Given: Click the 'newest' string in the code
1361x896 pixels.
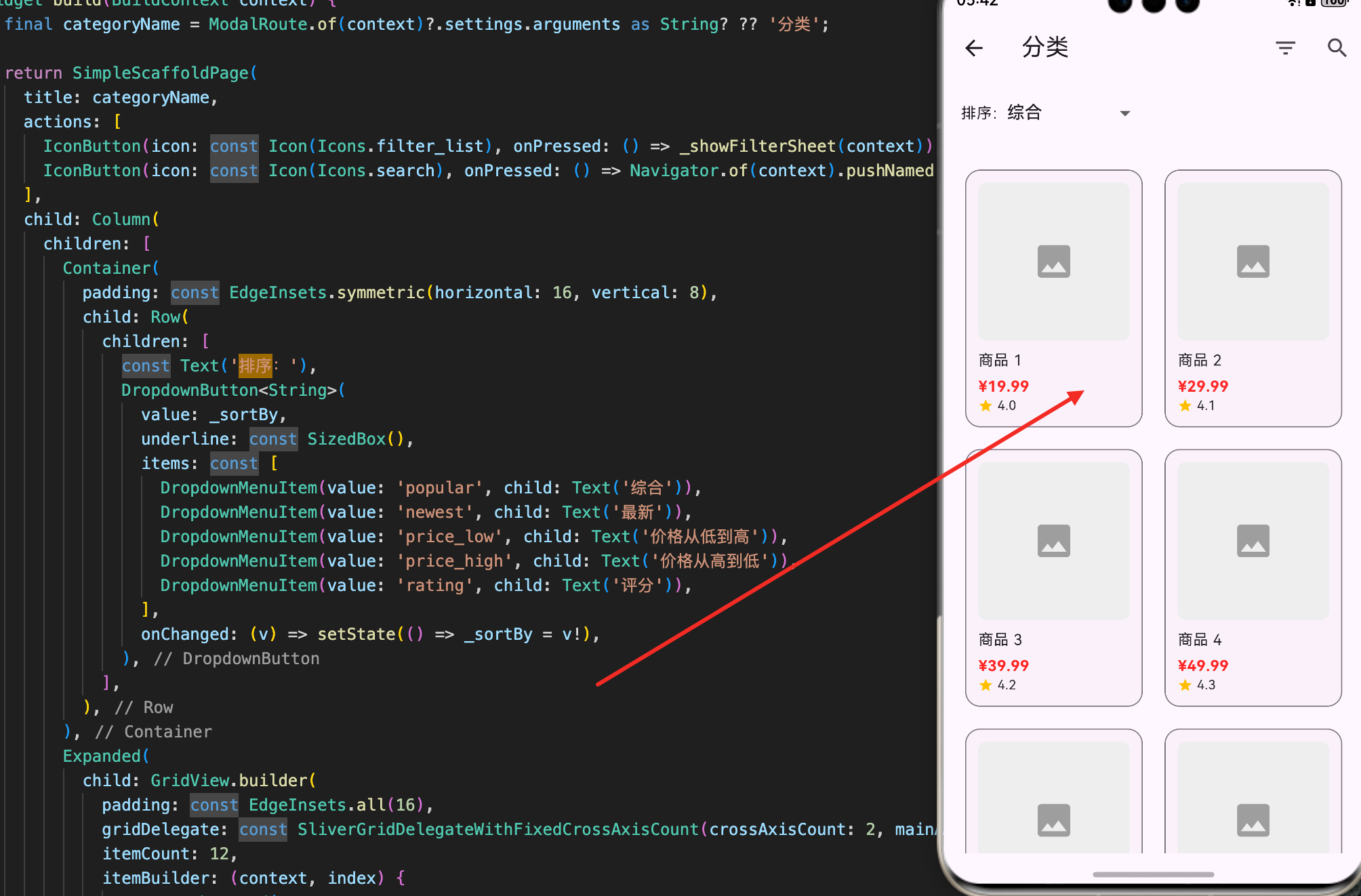Looking at the screenshot, I should click(x=434, y=512).
